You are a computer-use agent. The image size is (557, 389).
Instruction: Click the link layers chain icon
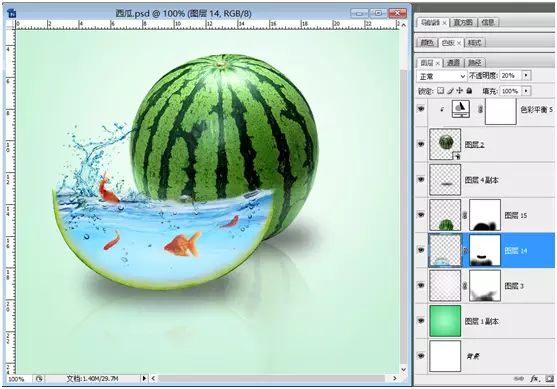click(x=519, y=379)
